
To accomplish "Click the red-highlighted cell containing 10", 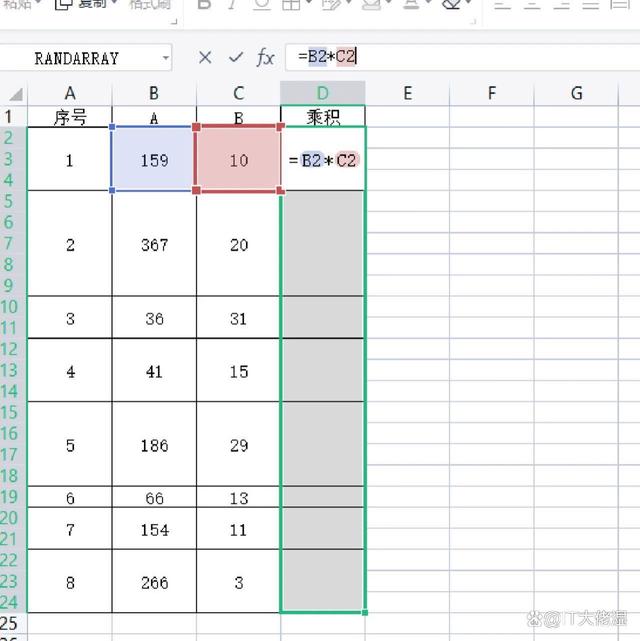I will click(238, 159).
